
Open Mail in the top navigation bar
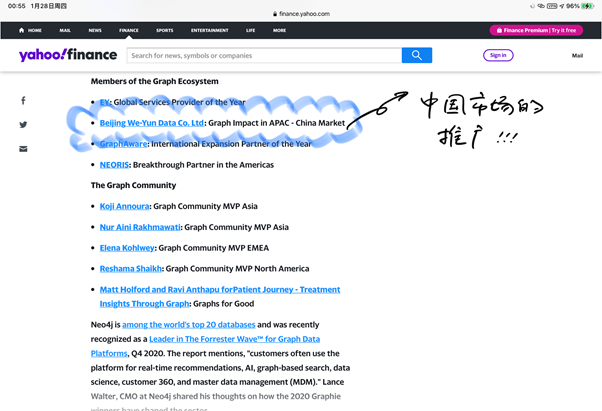[65, 30]
